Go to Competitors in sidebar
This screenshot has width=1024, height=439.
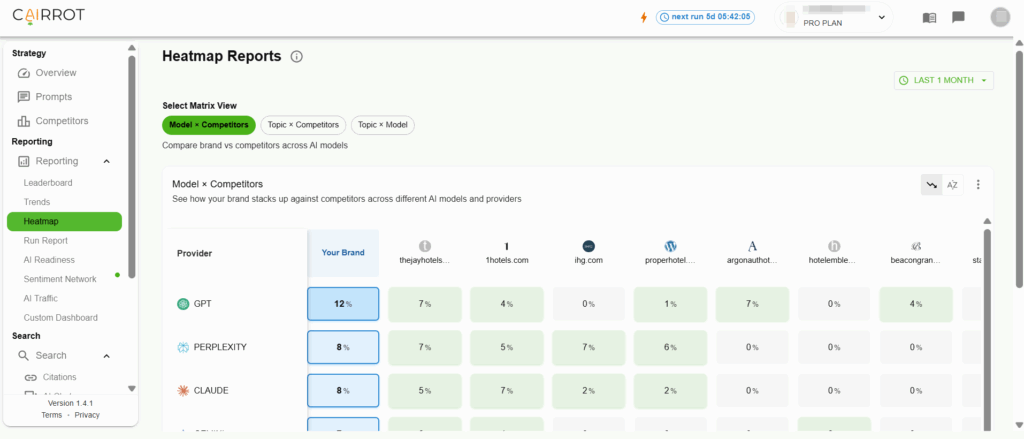point(62,121)
